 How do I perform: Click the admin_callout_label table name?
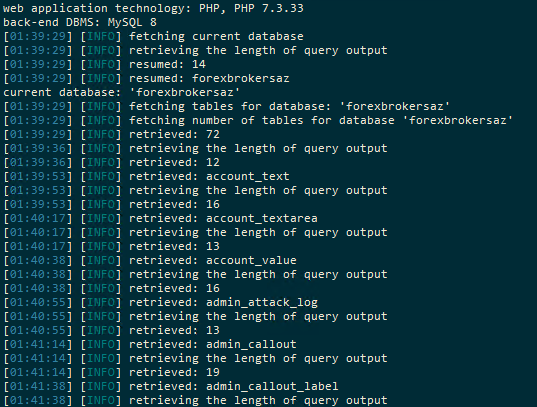[272, 386]
